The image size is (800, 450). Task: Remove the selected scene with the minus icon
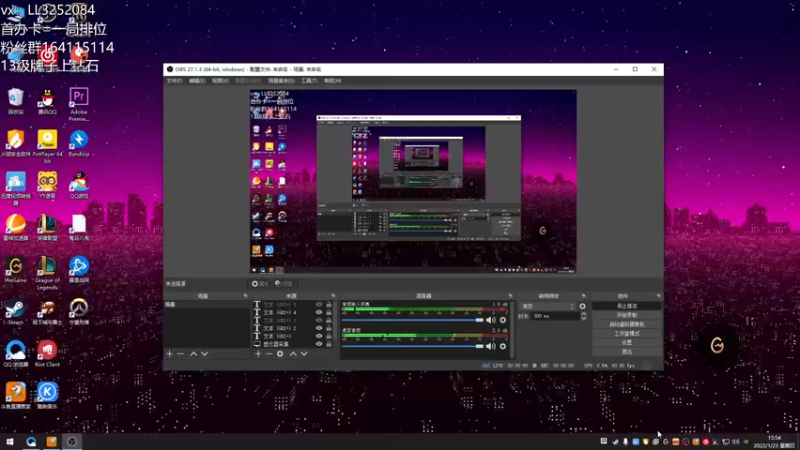coord(181,354)
